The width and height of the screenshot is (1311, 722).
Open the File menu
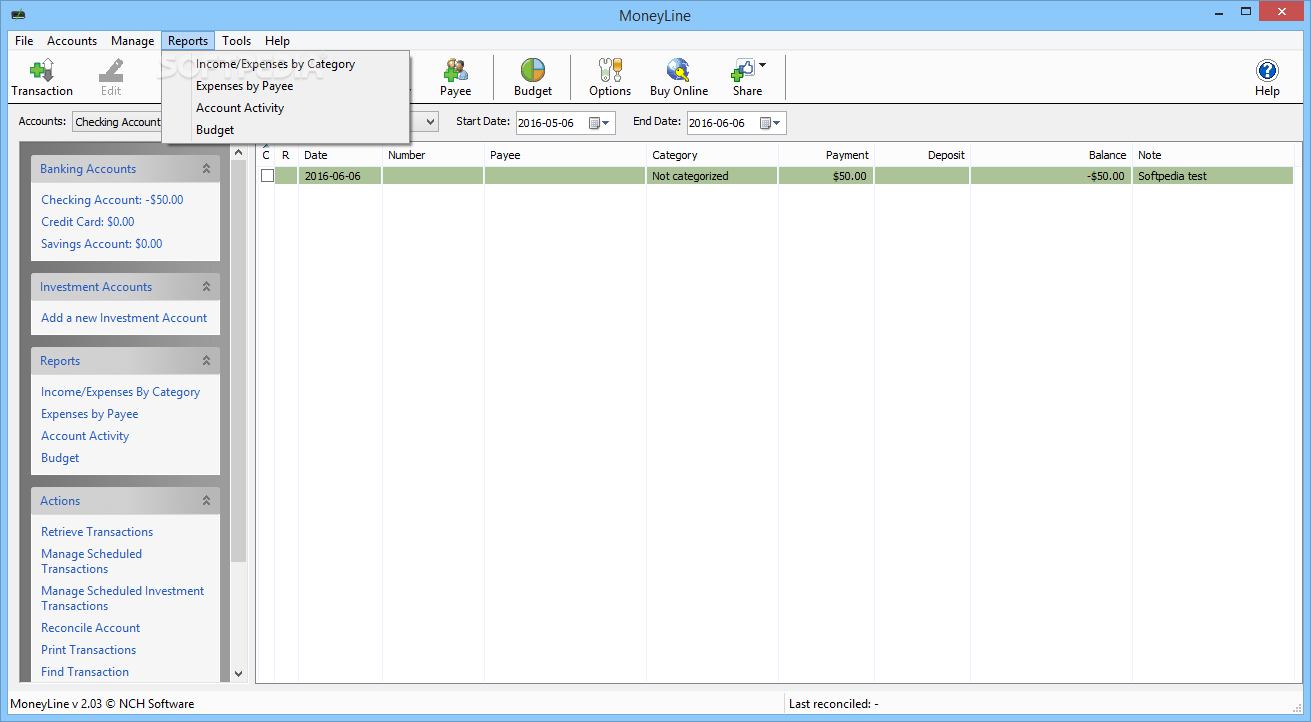click(24, 41)
